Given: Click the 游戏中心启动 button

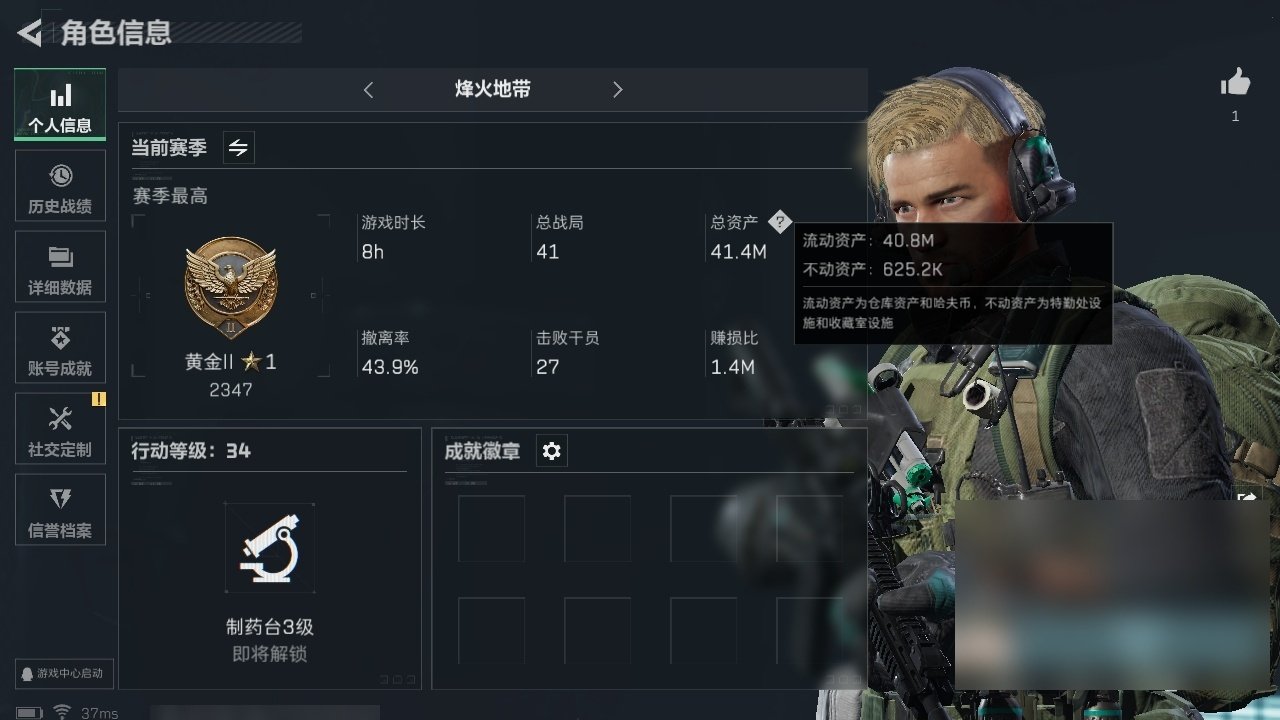Looking at the screenshot, I should [63, 673].
